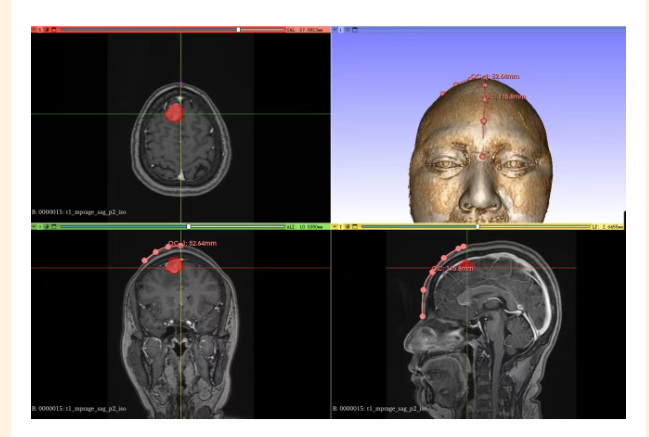Click the t1_mprage_sag_p2_iso label in the axial view
This screenshot has width=649, height=437.
click(96, 212)
